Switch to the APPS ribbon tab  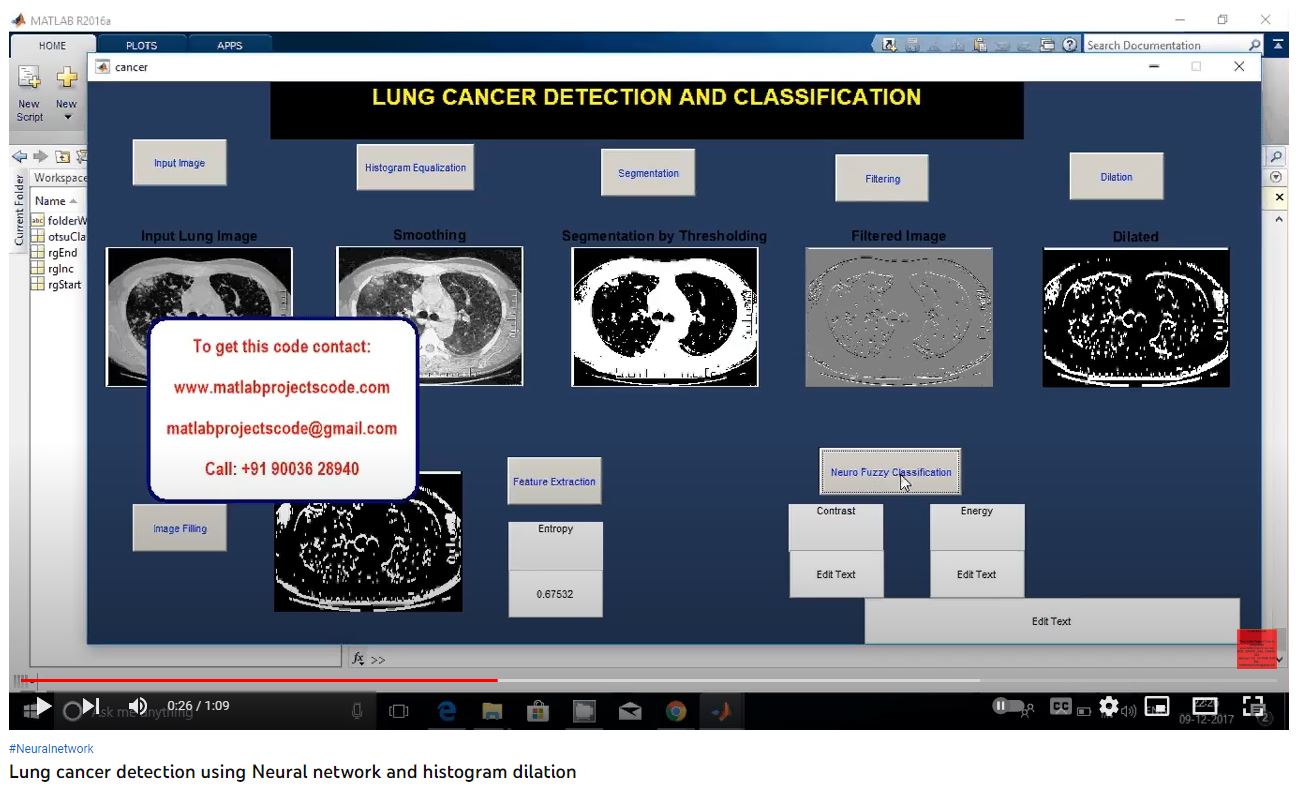[x=230, y=45]
